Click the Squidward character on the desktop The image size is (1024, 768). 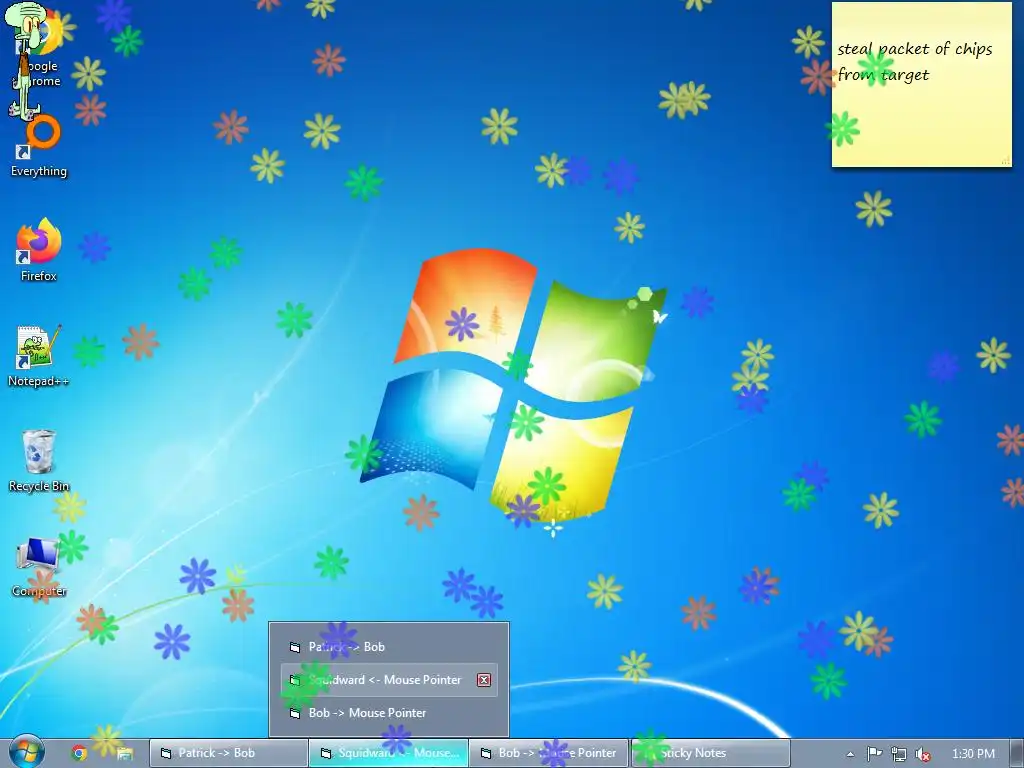[26, 61]
